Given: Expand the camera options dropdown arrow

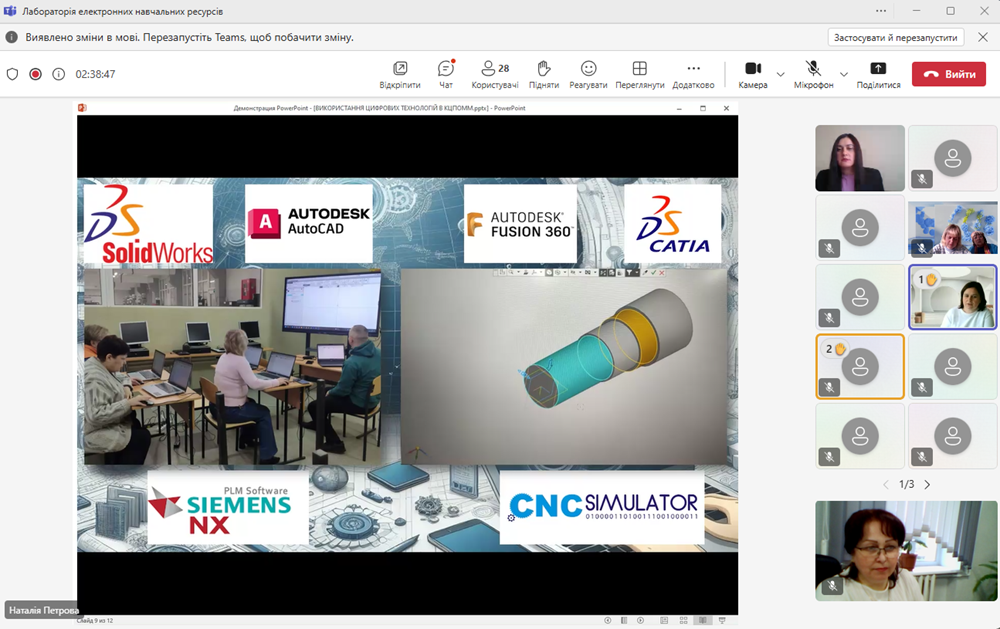Looking at the screenshot, I should point(781,74).
